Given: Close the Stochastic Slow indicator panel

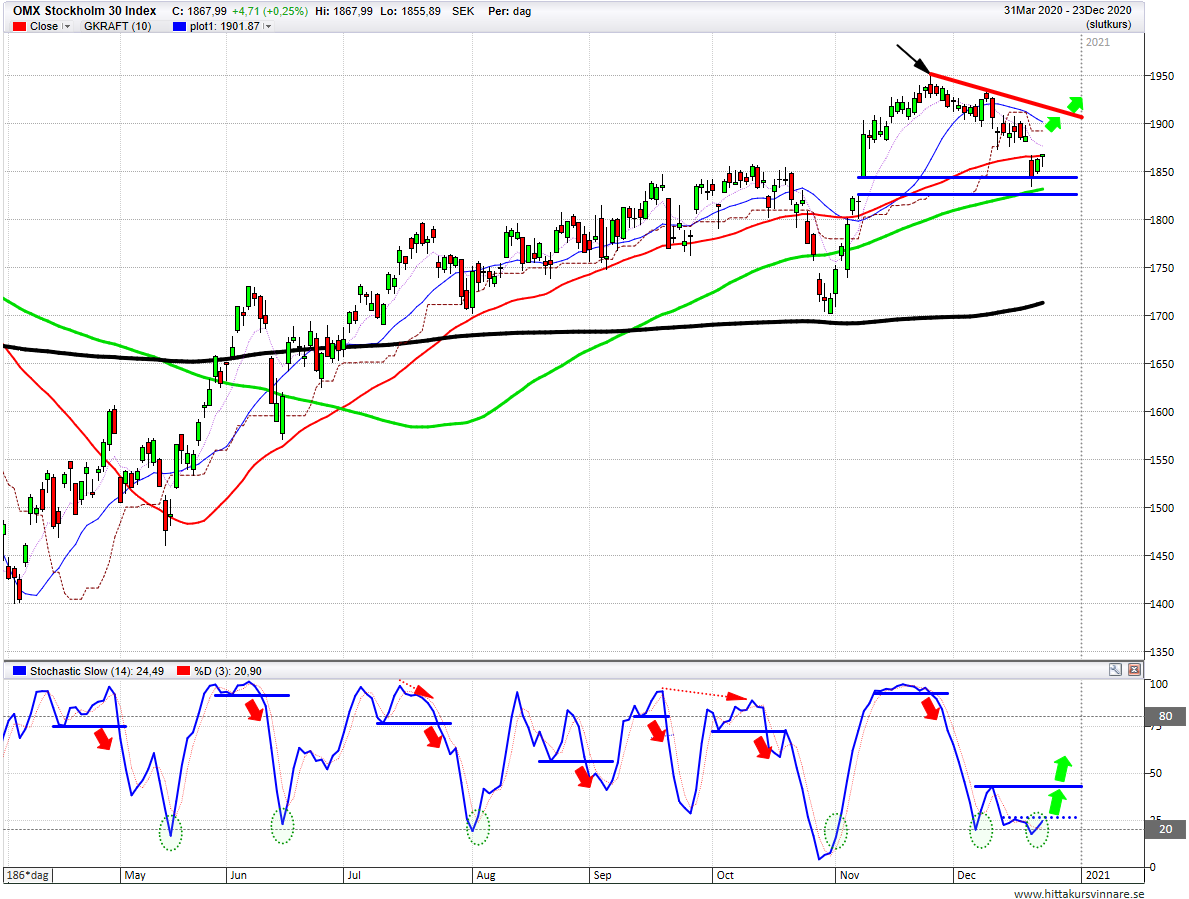Looking at the screenshot, I should 1134,669.
